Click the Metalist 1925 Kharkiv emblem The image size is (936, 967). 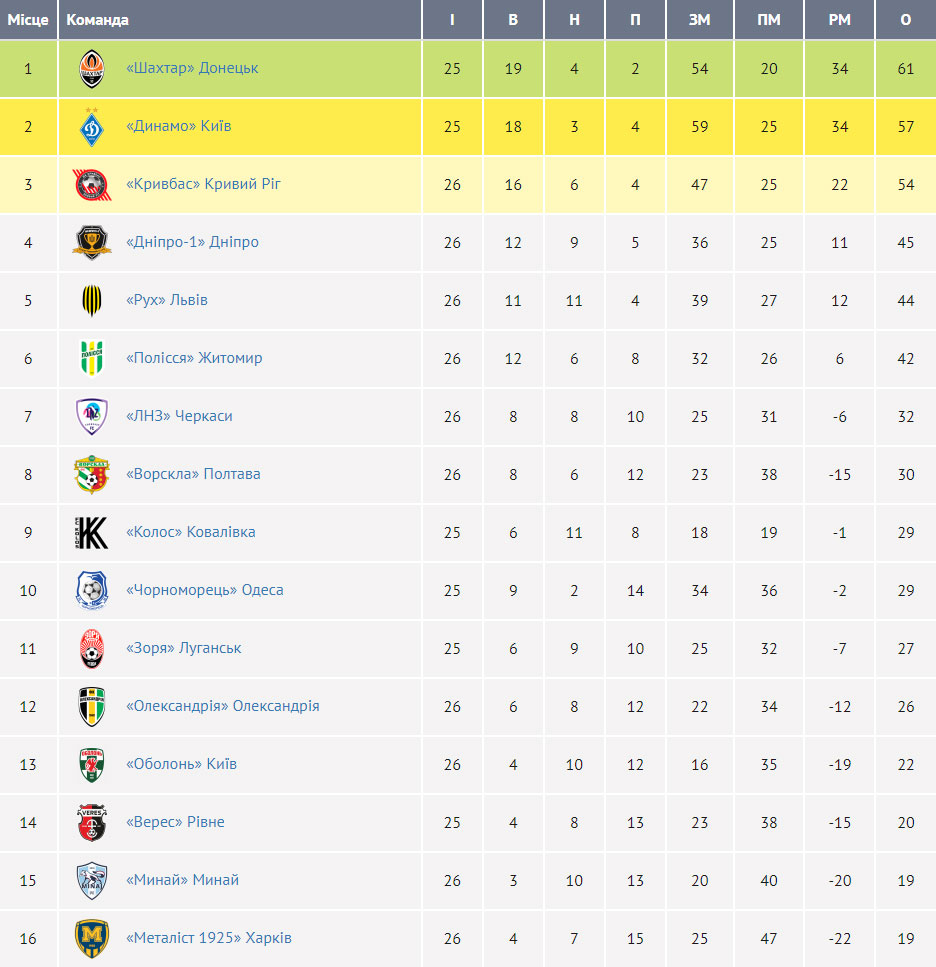pyautogui.click(x=92, y=938)
